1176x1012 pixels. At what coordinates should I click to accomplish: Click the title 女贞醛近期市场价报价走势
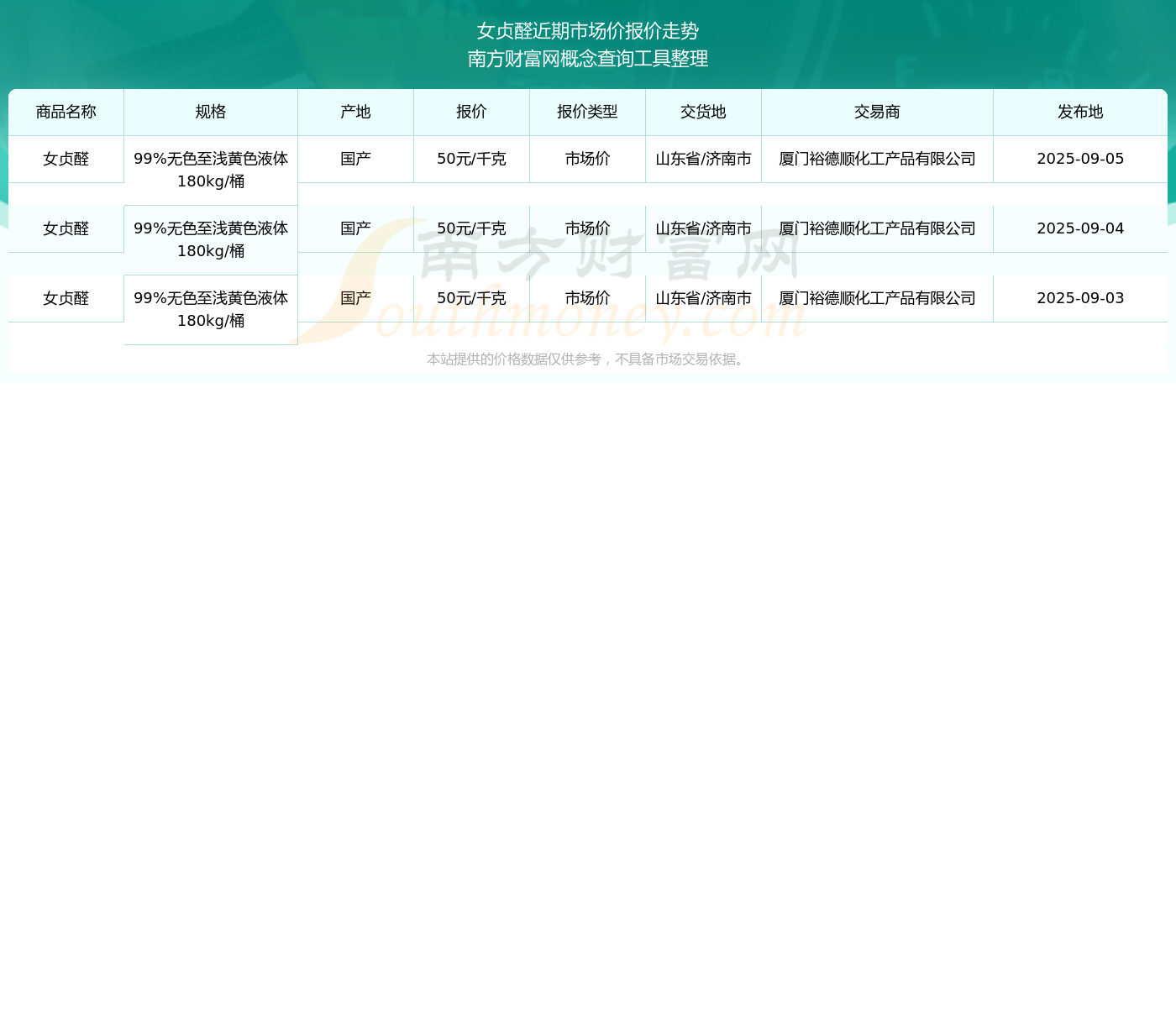coord(587,31)
